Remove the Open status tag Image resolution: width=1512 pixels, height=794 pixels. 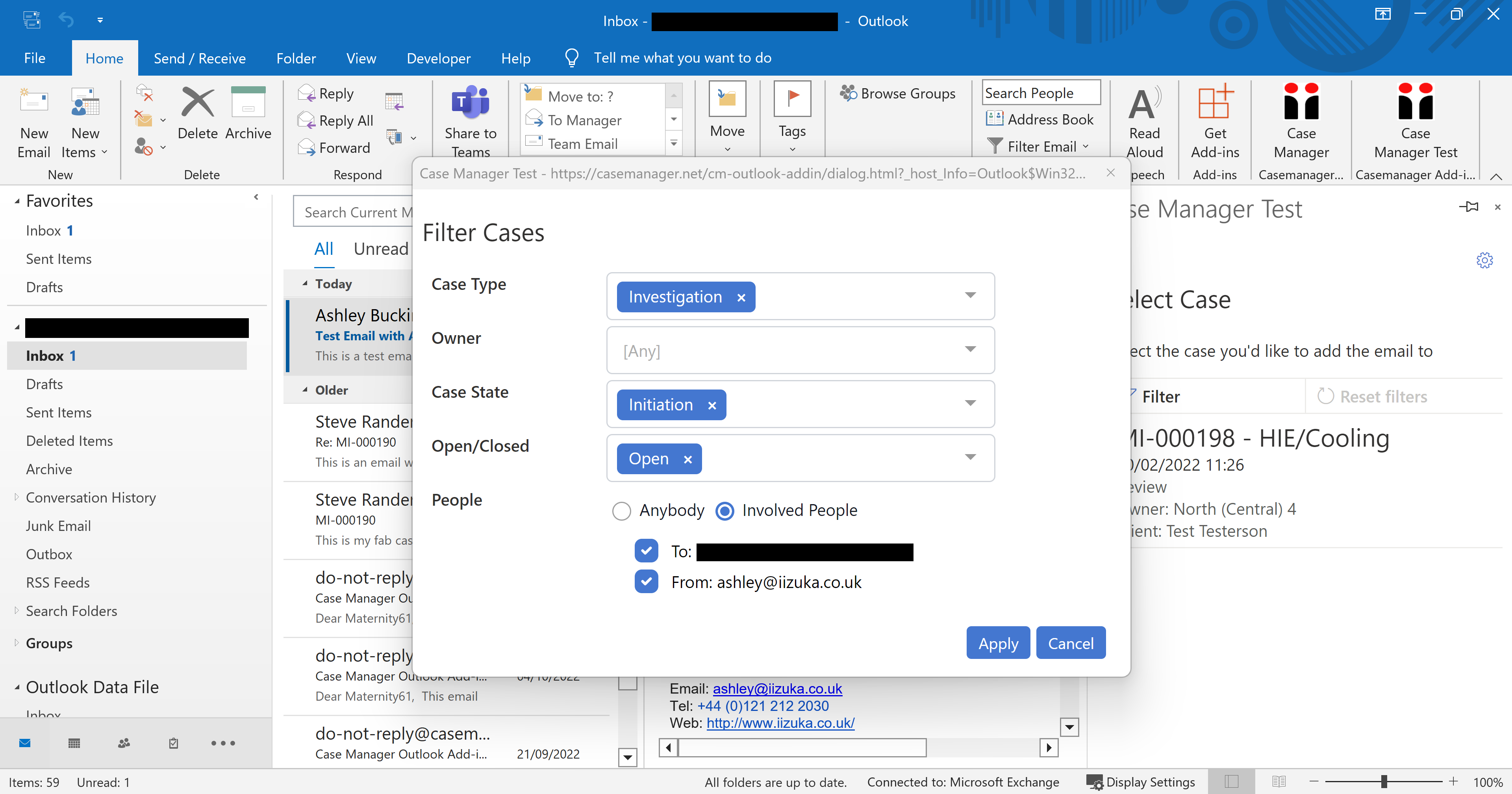pyautogui.click(x=687, y=459)
